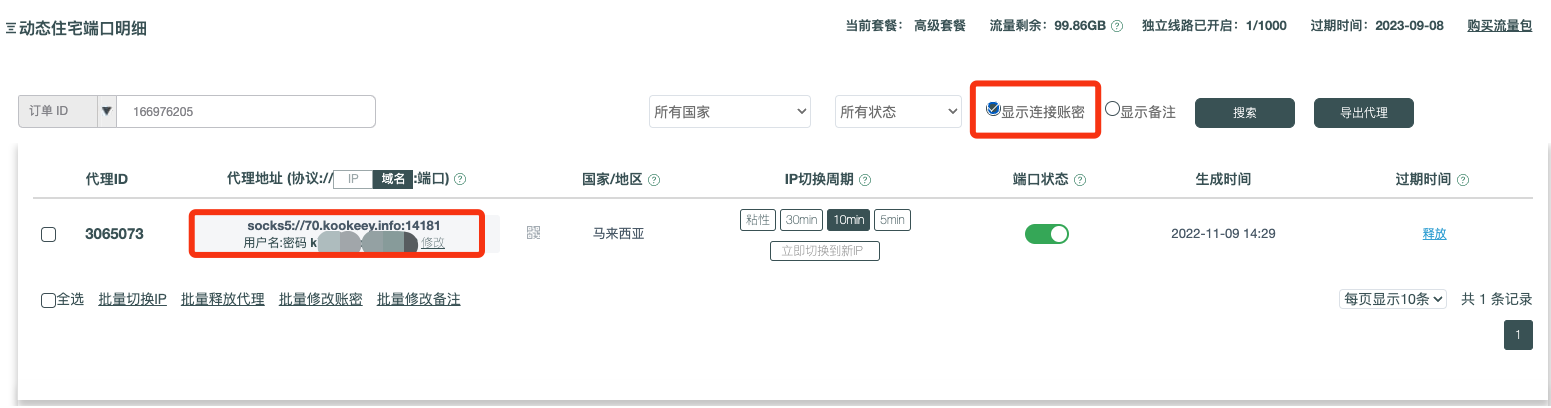The image size is (1551, 408).
Task: Tick the 全选 checkbox
Action: pos(48,300)
